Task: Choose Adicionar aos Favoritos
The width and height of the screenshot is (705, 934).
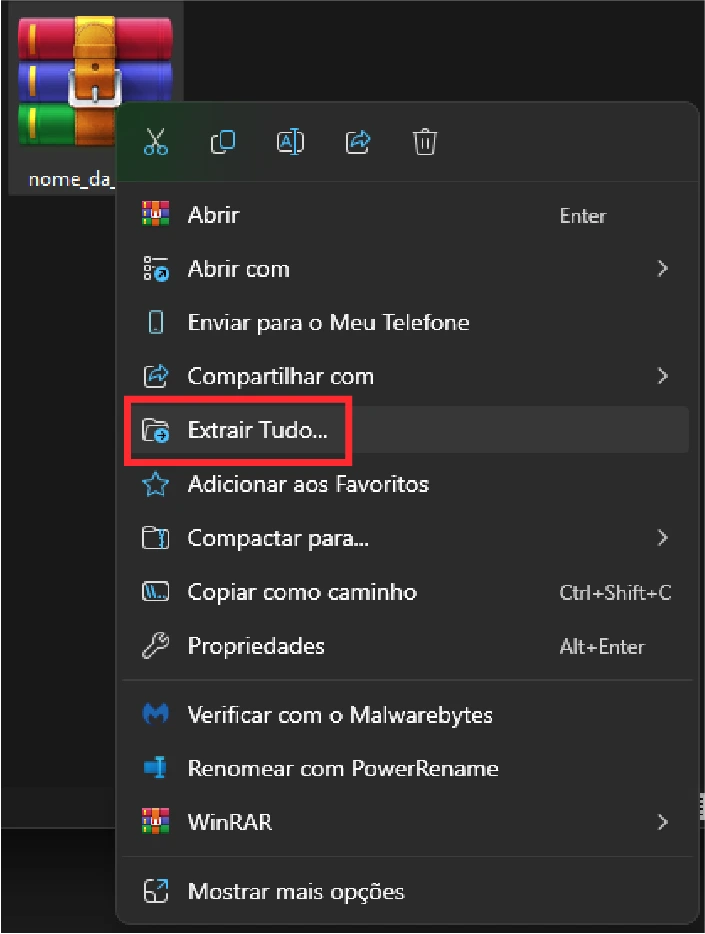Action: pos(308,484)
